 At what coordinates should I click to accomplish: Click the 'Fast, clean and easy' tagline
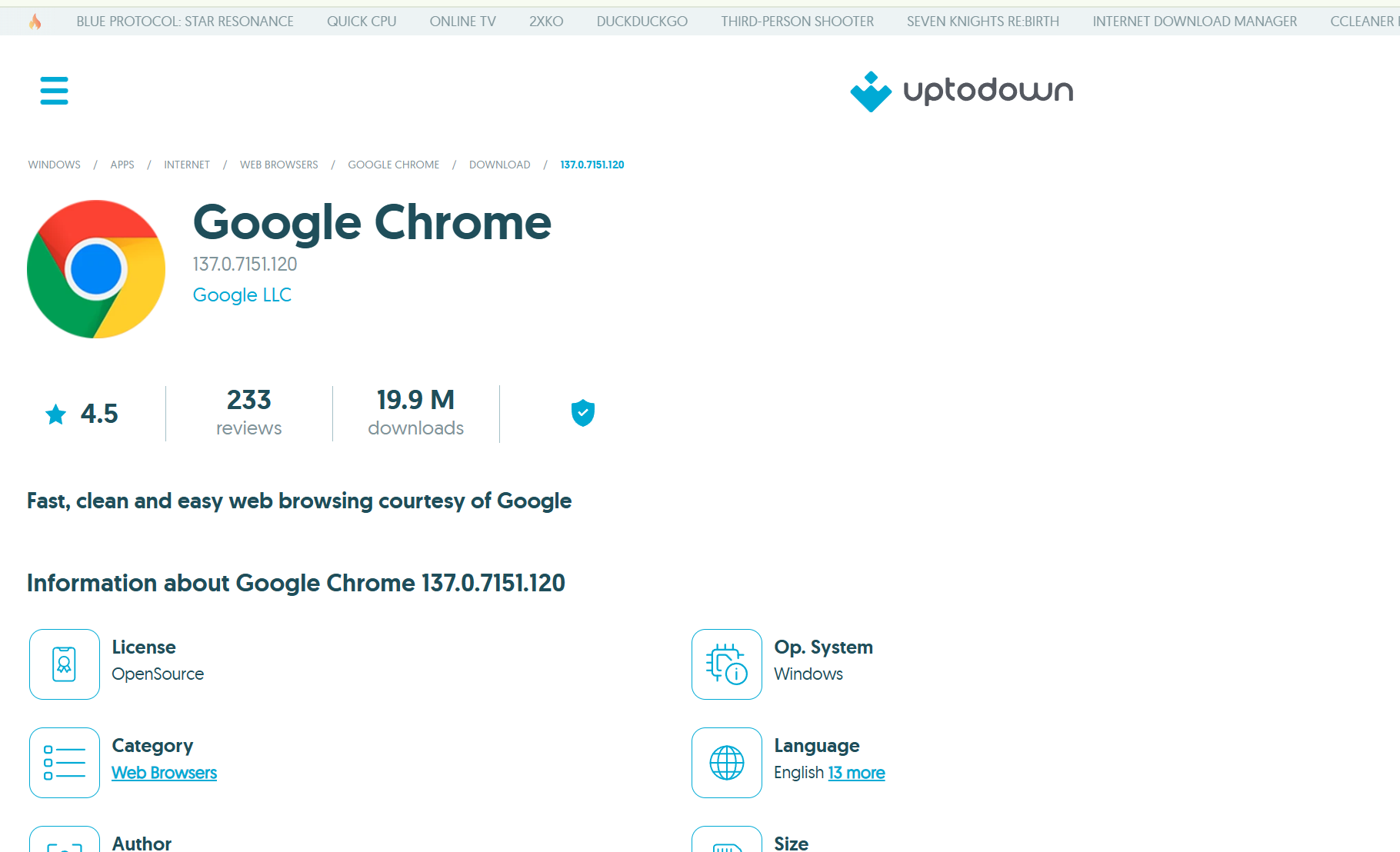tap(299, 501)
